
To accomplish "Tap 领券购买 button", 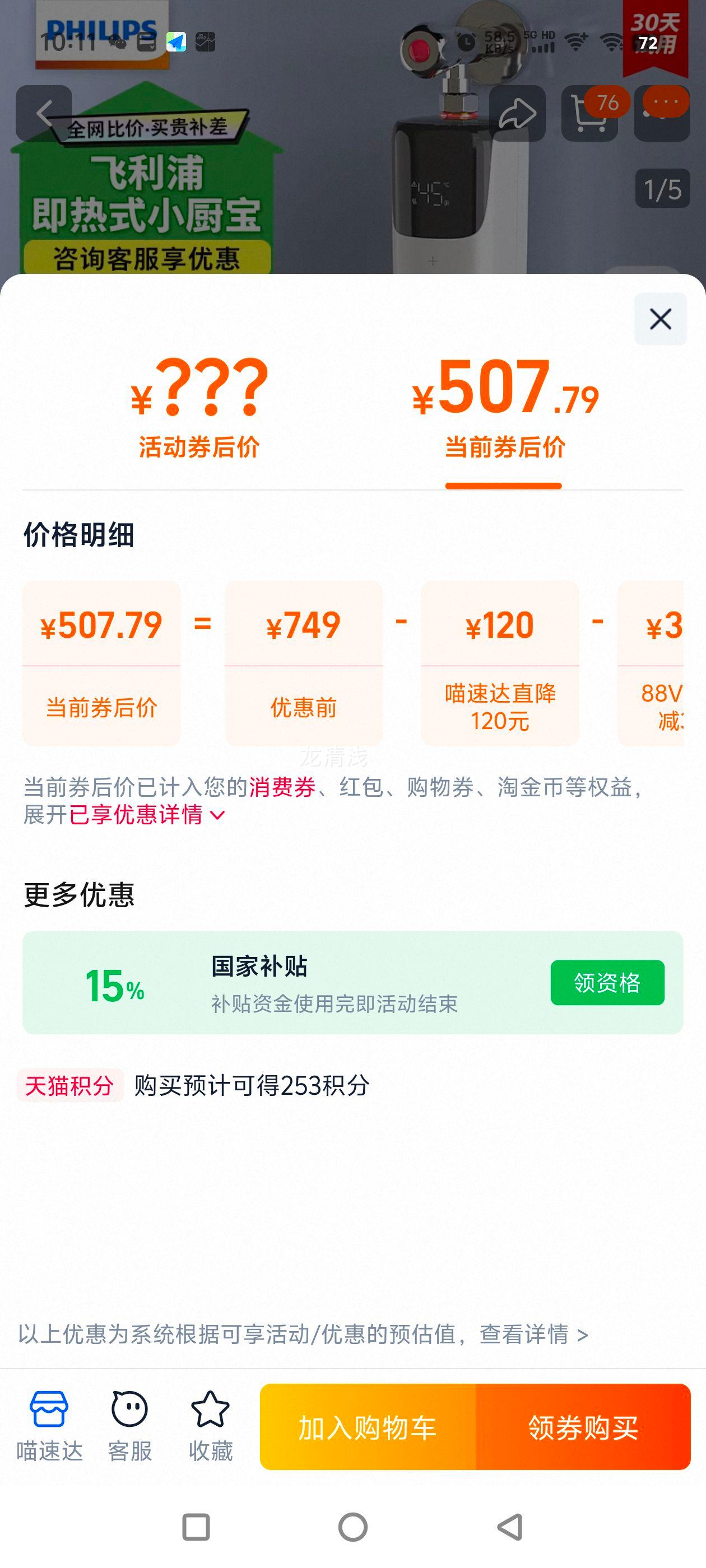I will [583, 1427].
